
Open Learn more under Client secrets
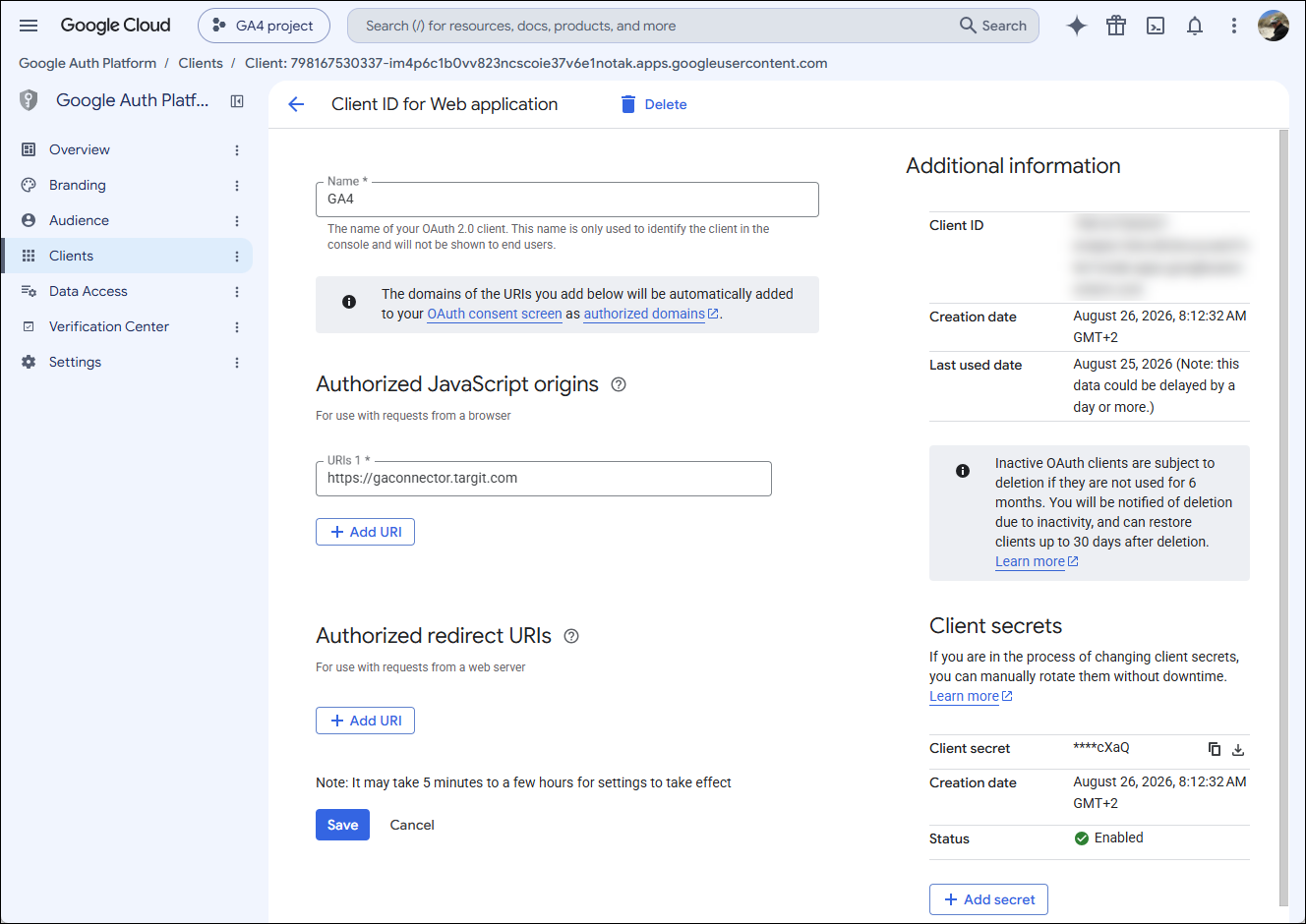pos(971,696)
